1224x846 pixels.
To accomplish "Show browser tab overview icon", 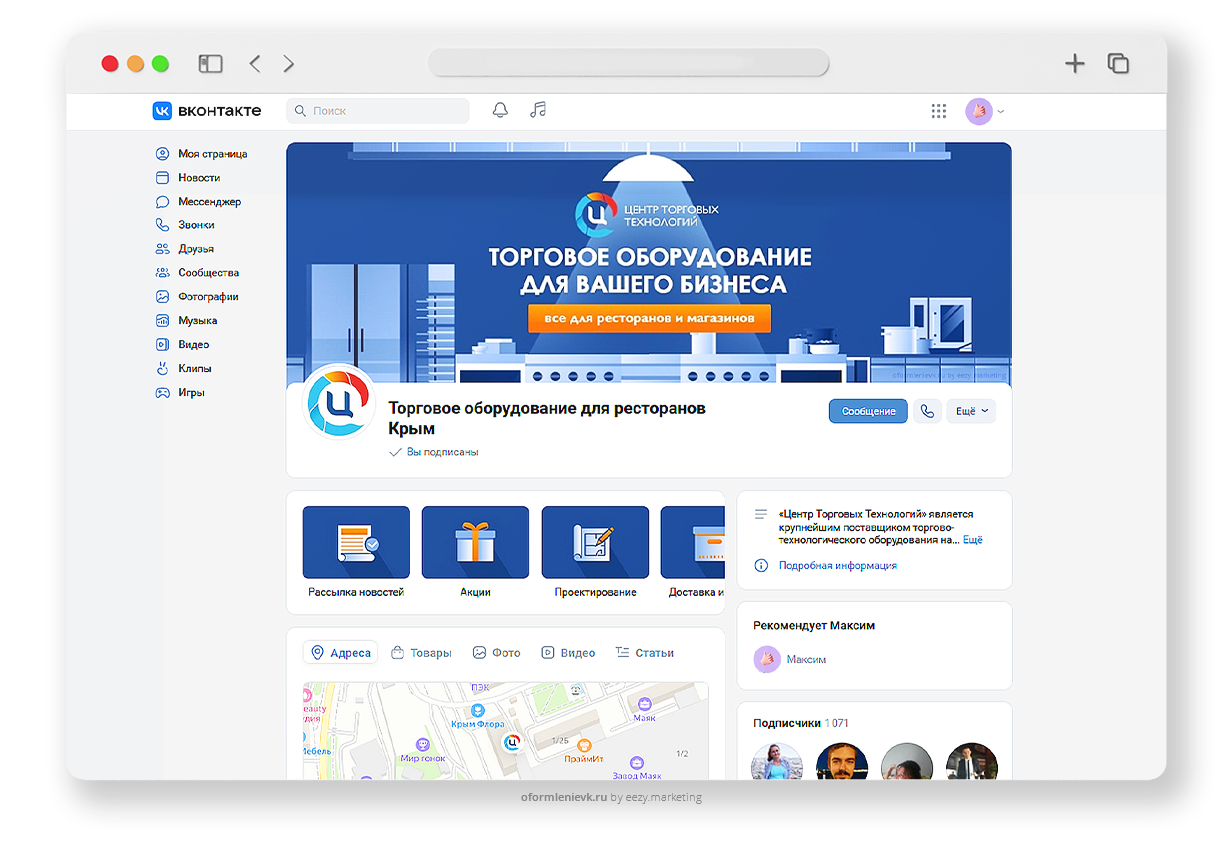I will point(1118,64).
